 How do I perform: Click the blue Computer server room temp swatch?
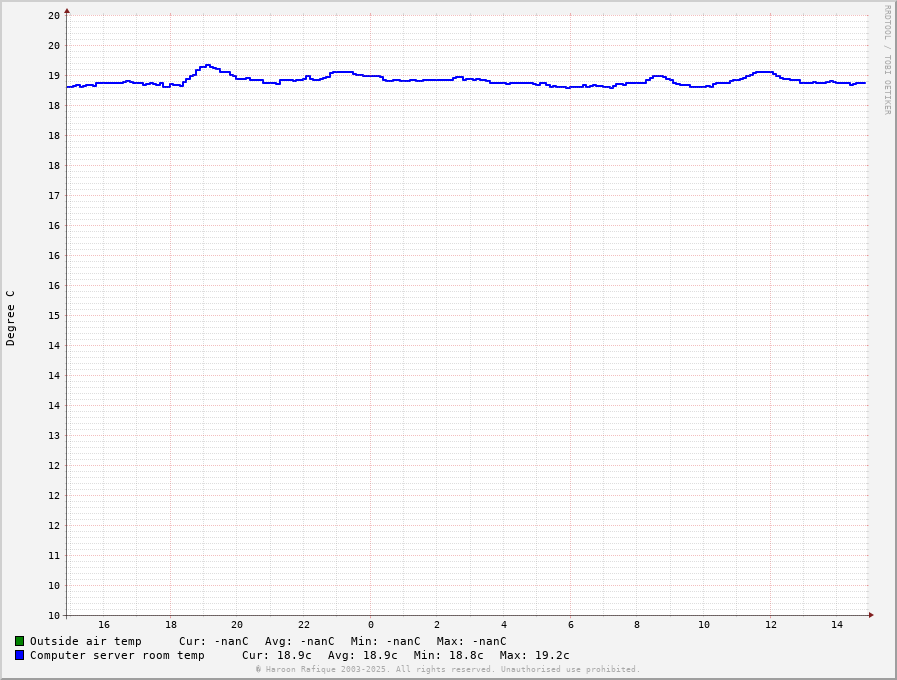click(19, 655)
